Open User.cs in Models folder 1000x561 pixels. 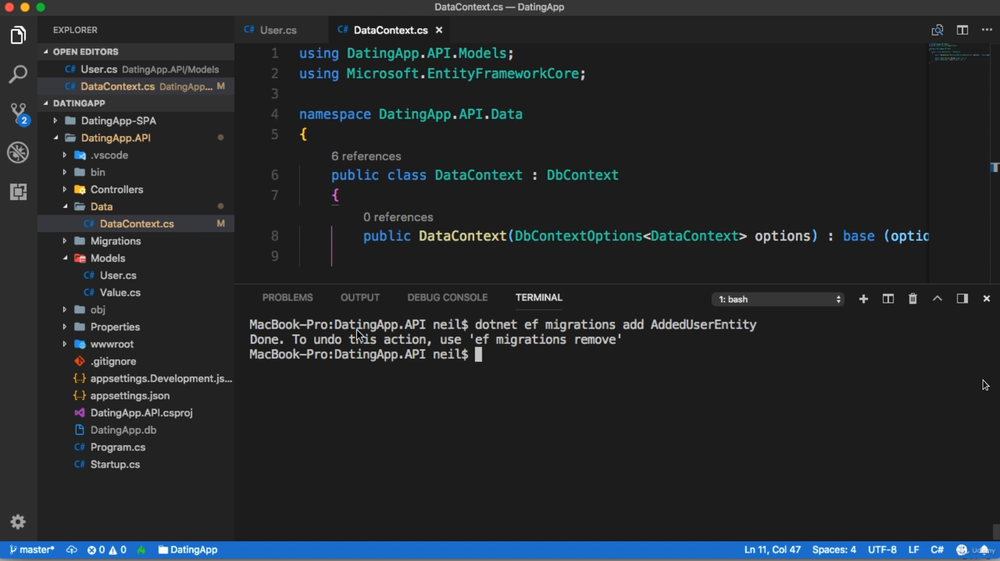136,275
